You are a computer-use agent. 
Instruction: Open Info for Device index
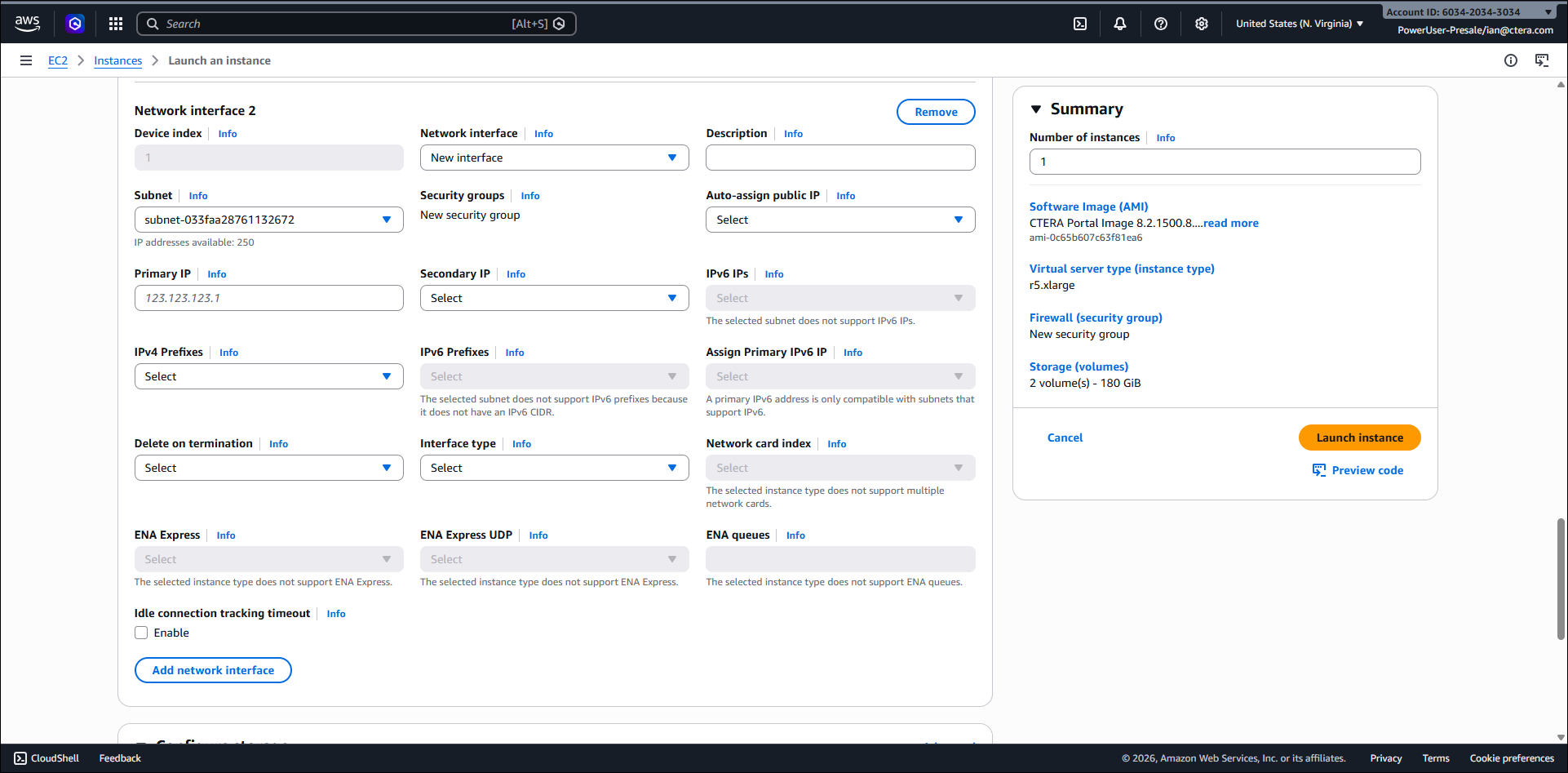click(x=228, y=134)
